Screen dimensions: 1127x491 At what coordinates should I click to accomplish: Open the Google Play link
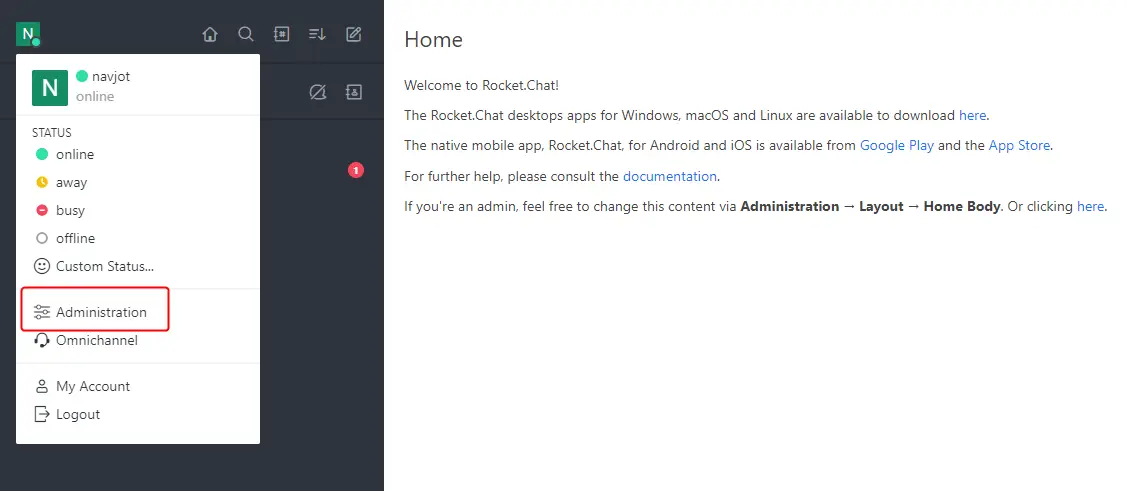[x=897, y=145]
